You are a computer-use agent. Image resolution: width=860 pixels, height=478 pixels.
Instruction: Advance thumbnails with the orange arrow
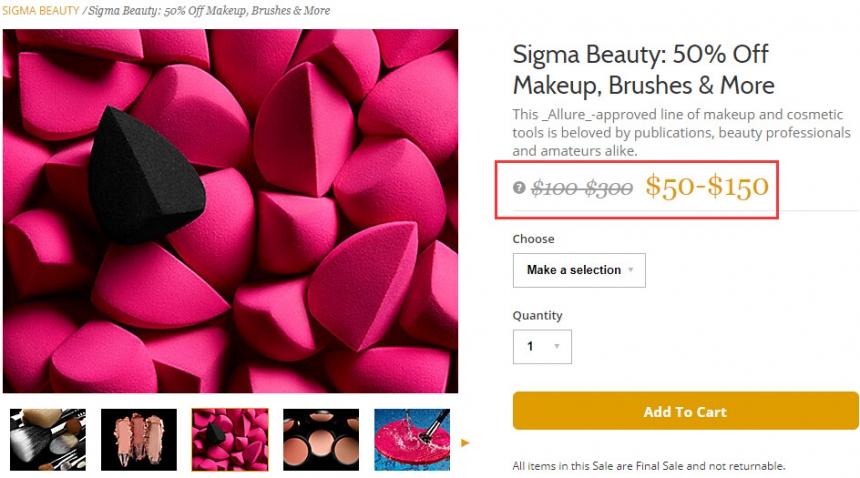coord(465,442)
